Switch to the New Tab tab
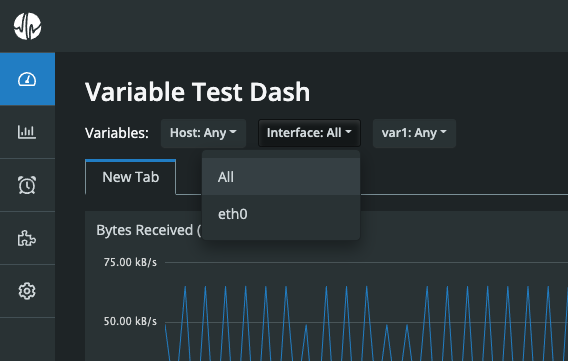This screenshot has width=568, height=361. pyautogui.click(x=130, y=177)
